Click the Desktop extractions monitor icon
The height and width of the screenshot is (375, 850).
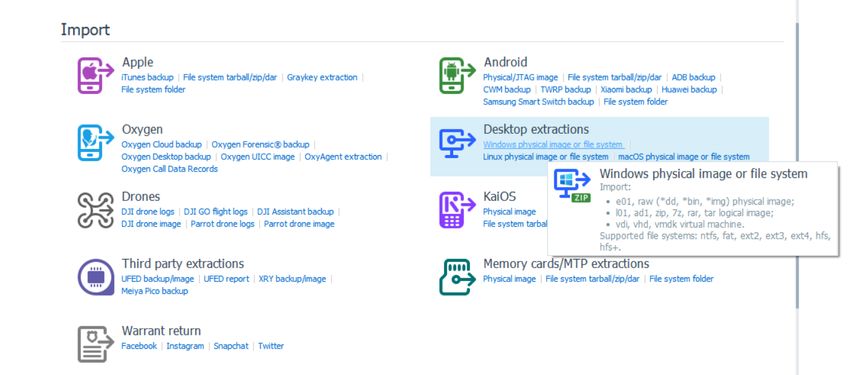tap(458, 143)
